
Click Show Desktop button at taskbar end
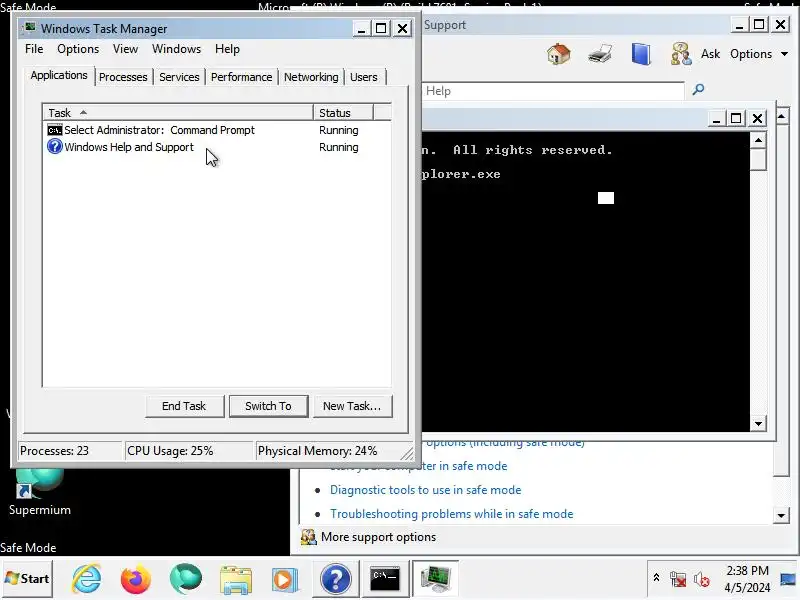[x=789, y=579]
